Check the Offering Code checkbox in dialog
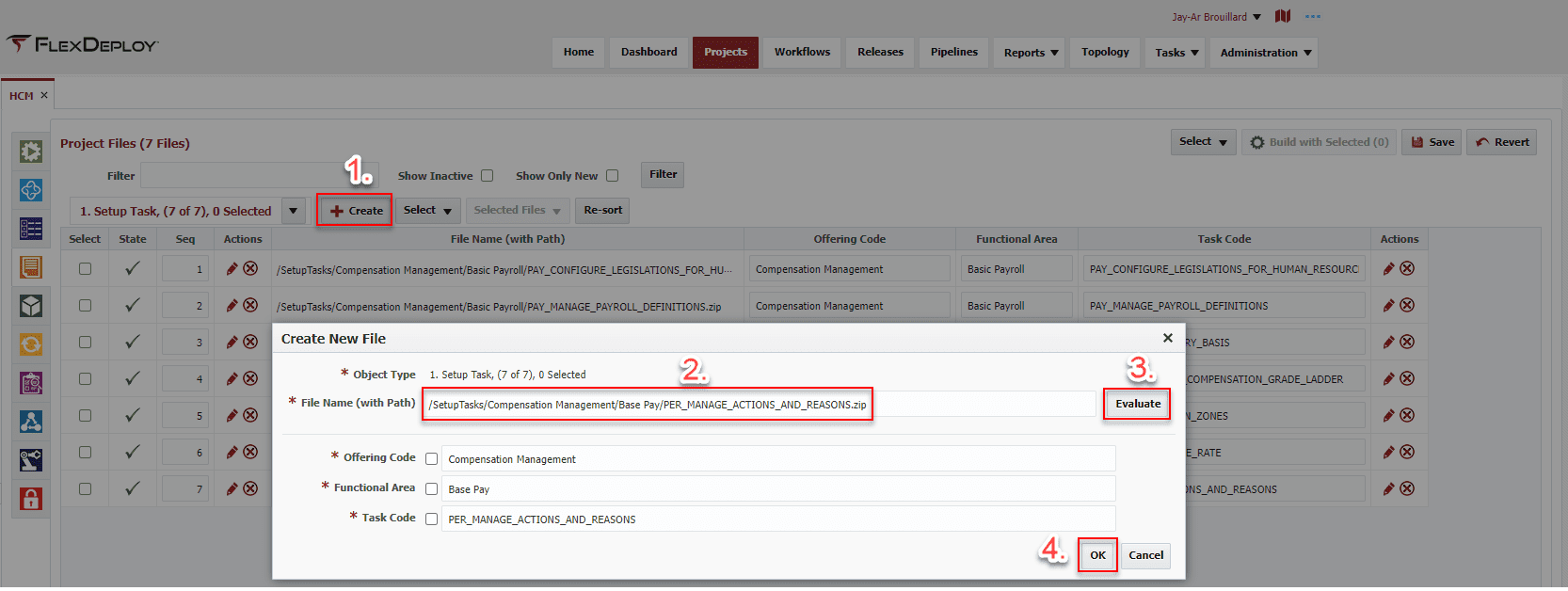 tap(432, 459)
